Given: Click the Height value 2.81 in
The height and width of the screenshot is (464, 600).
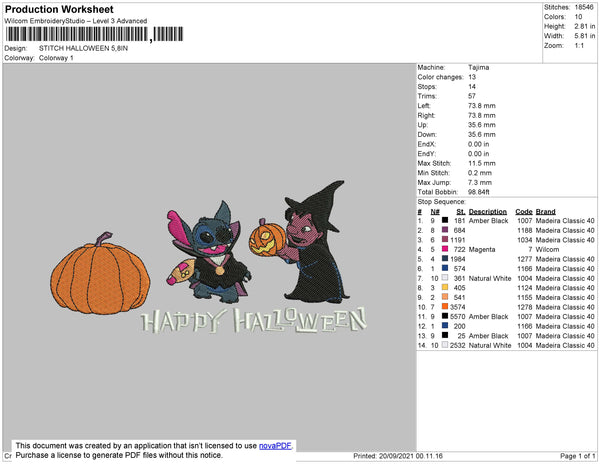Looking at the screenshot, I should (x=584, y=26).
